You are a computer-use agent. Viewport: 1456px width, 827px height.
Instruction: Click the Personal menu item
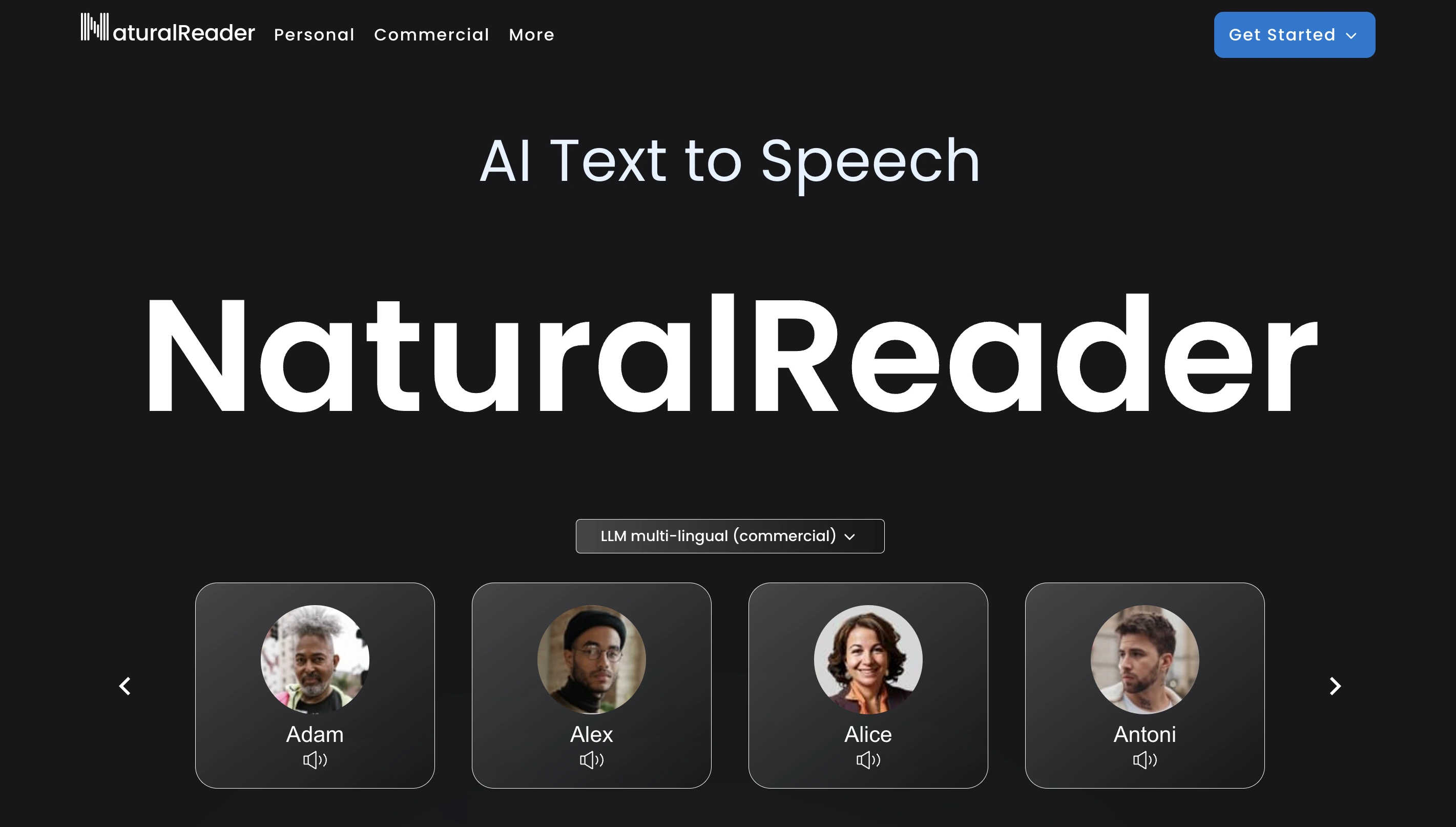[315, 35]
